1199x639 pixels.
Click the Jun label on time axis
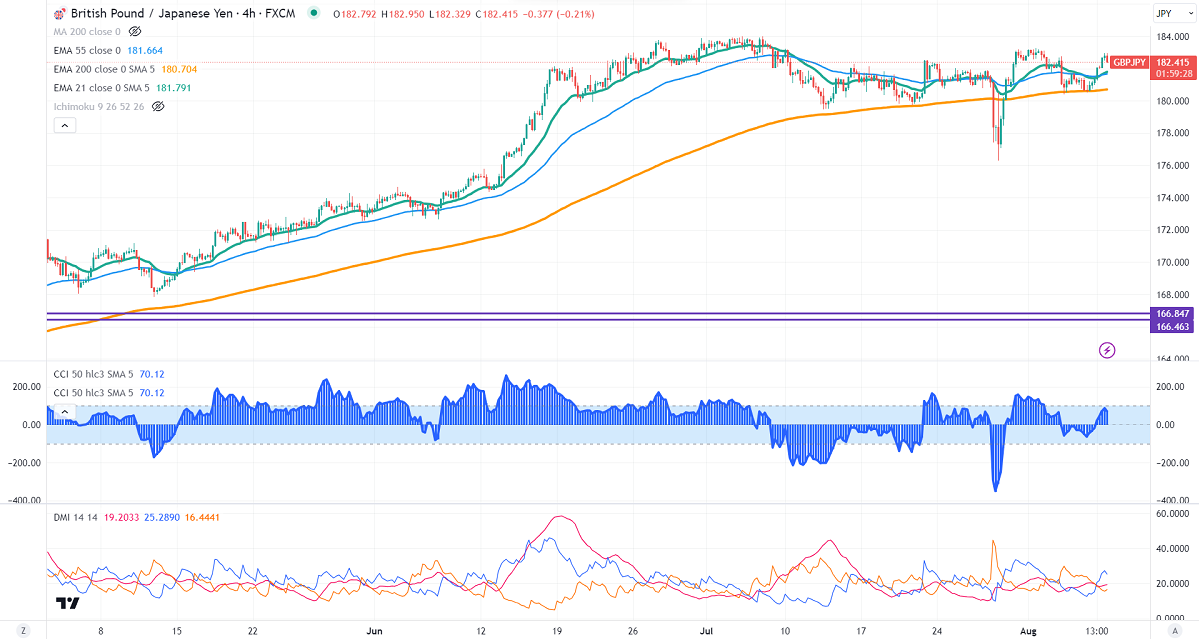point(373,631)
